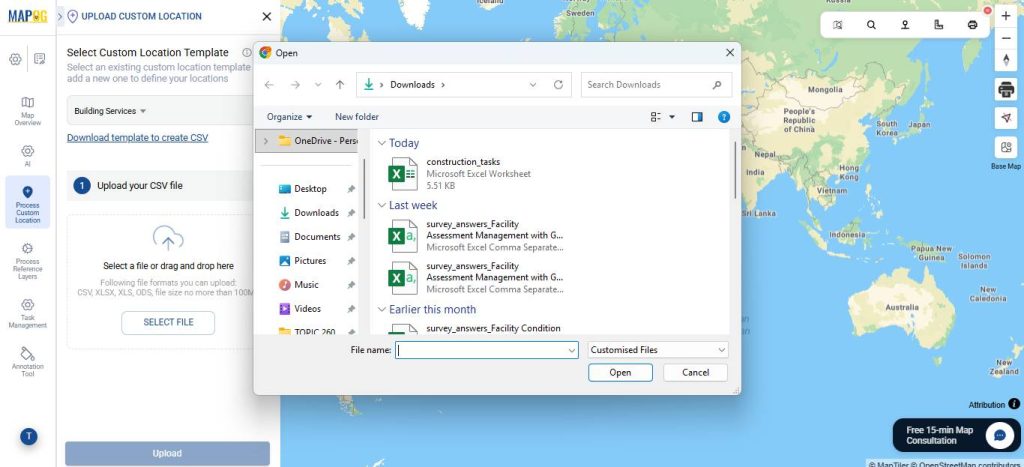The height and width of the screenshot is (467, 1024).
Task: Click the measure tool icon in map toolbar
Action: click(x=938, y=25)
